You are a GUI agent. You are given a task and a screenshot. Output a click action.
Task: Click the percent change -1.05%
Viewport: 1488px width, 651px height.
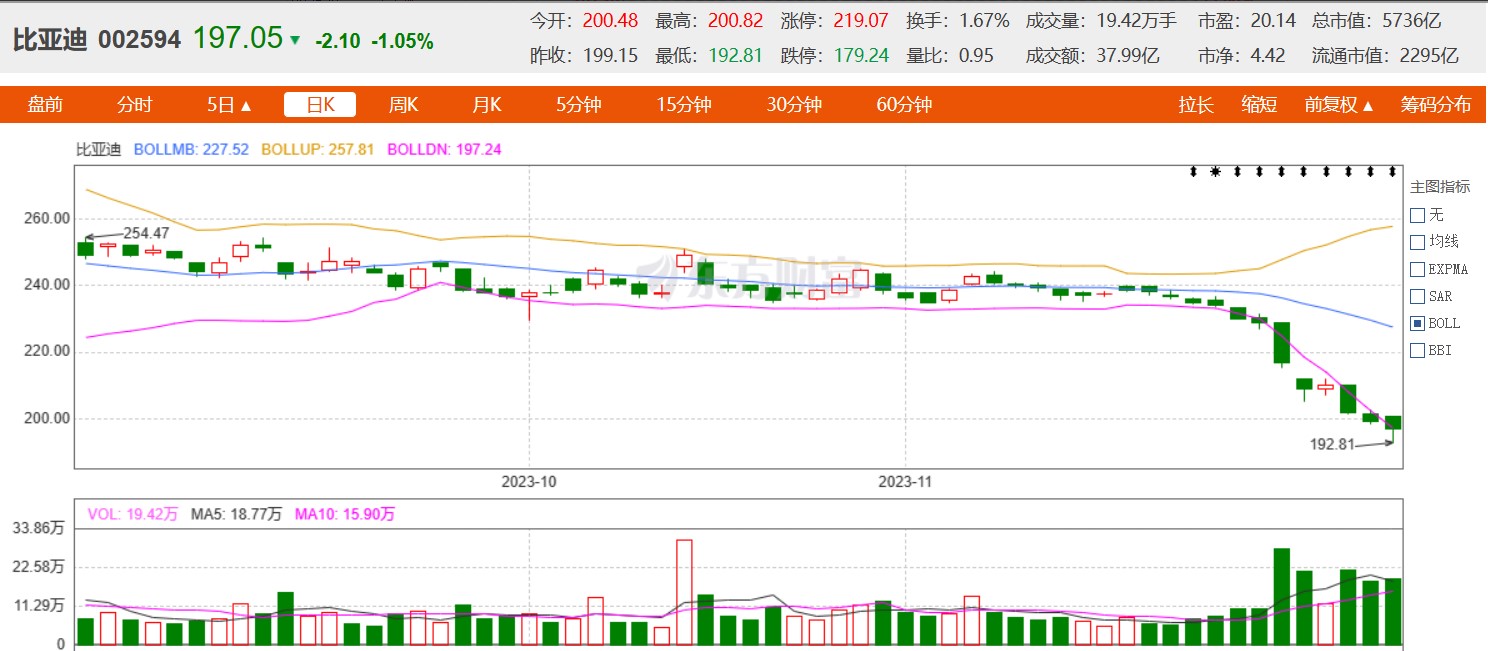[402, 41]
